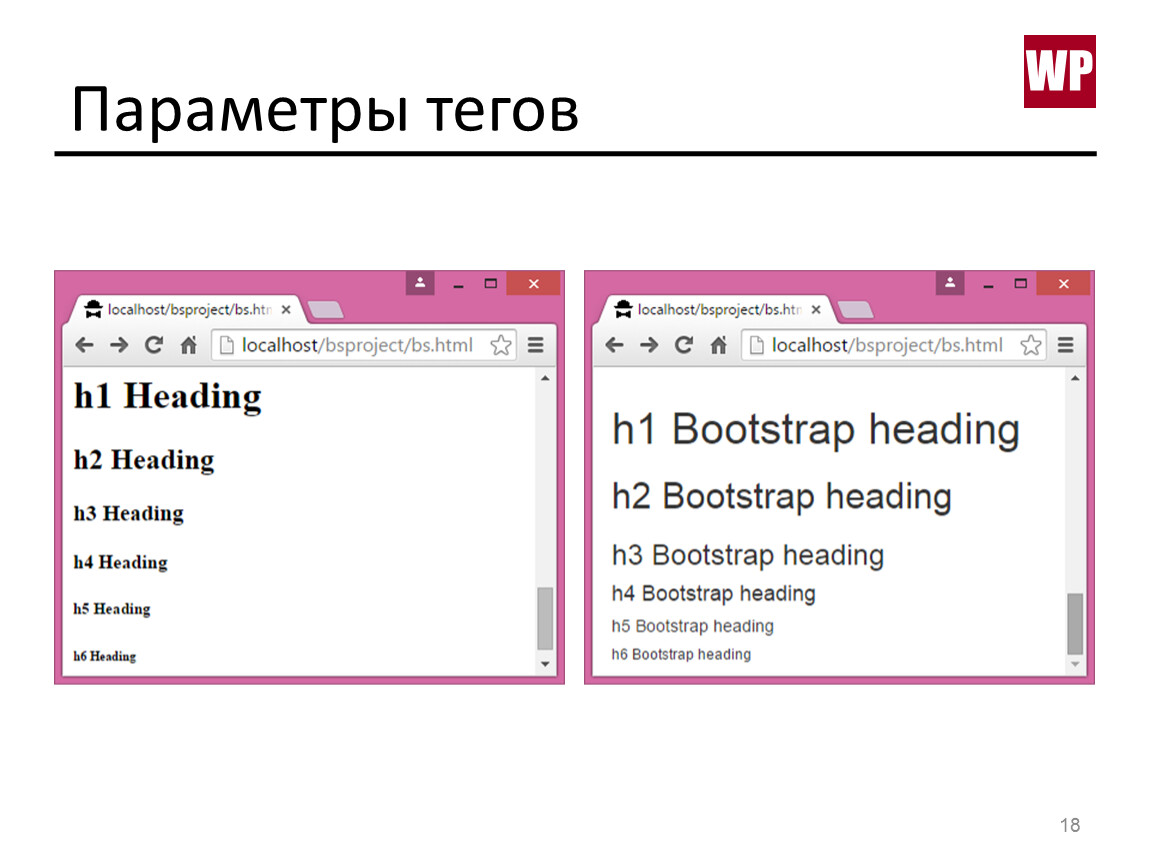
Task: Reload the page in the left browser window
Action: pos(153,346)
